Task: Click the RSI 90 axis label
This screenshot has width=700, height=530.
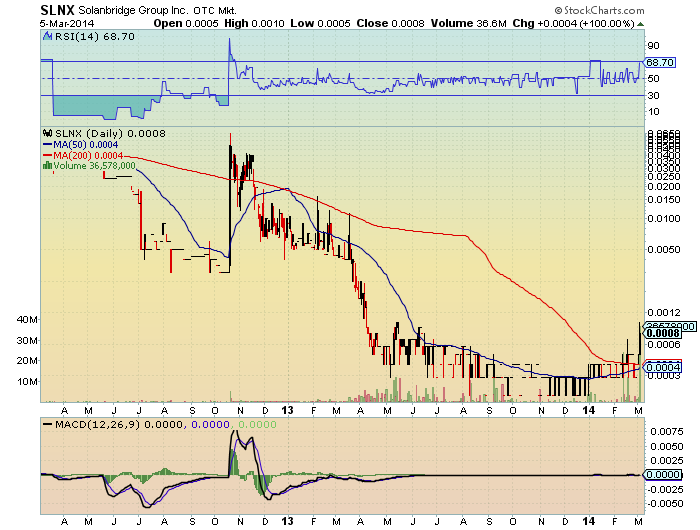Action: [x=653, y=46]
